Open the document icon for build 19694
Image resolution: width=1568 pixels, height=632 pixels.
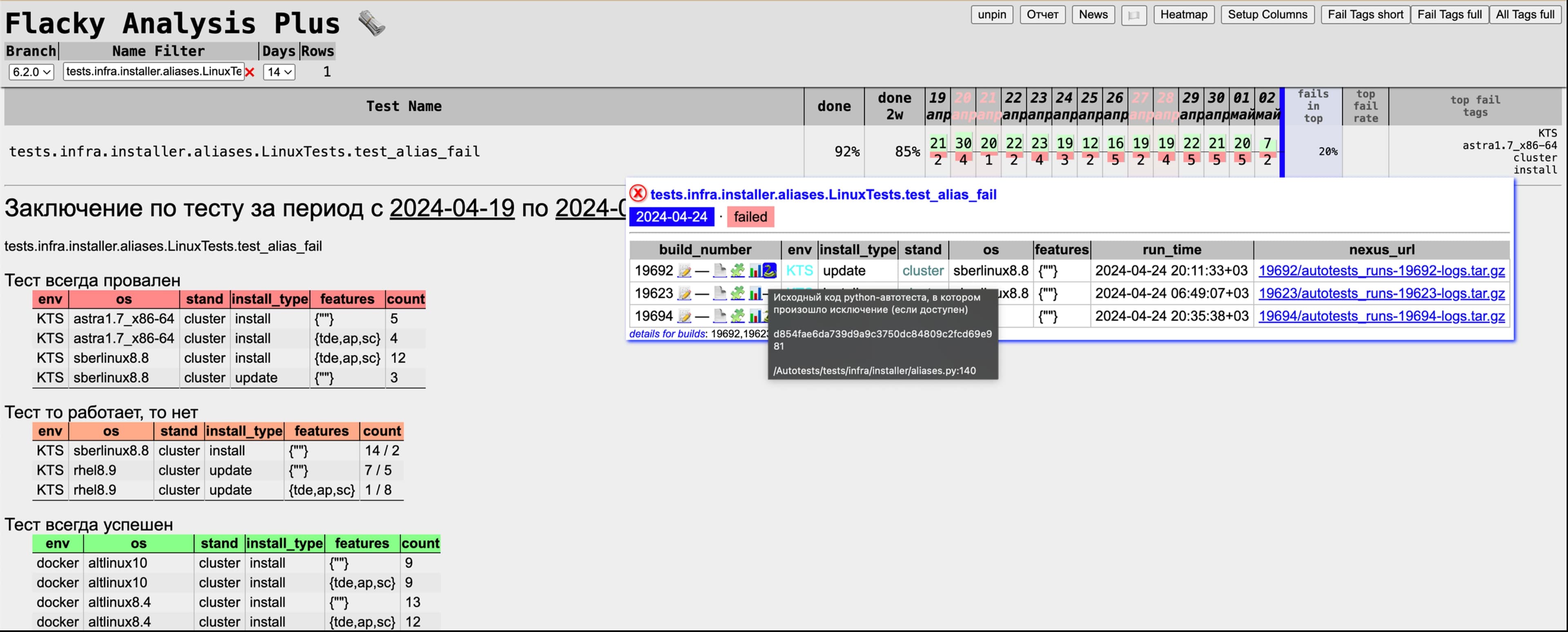pyautogui.click(x=719, y=316)
